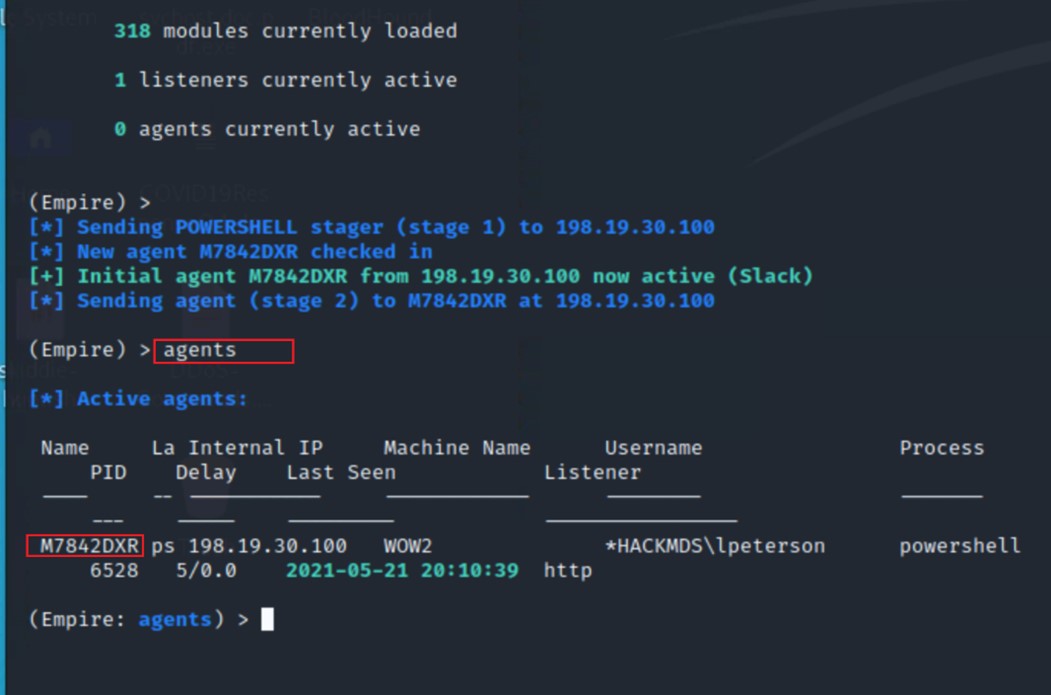
Task: Select the internal IP 198.19.30.100 in table
Action: (x=267, y=546)
